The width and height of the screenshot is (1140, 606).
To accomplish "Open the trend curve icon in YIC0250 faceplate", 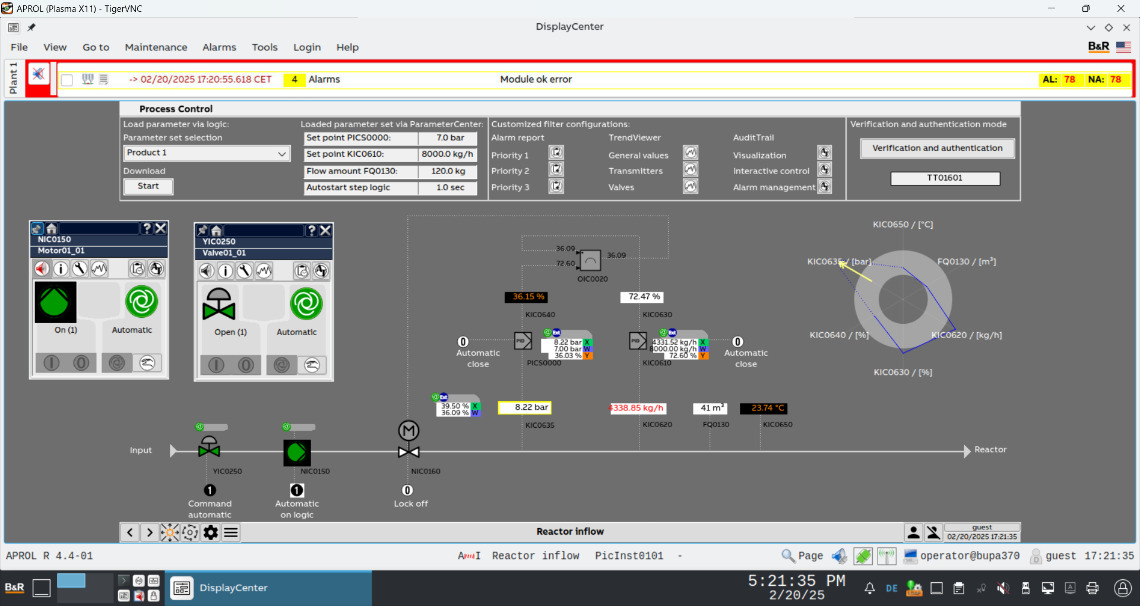I will 264,270.
